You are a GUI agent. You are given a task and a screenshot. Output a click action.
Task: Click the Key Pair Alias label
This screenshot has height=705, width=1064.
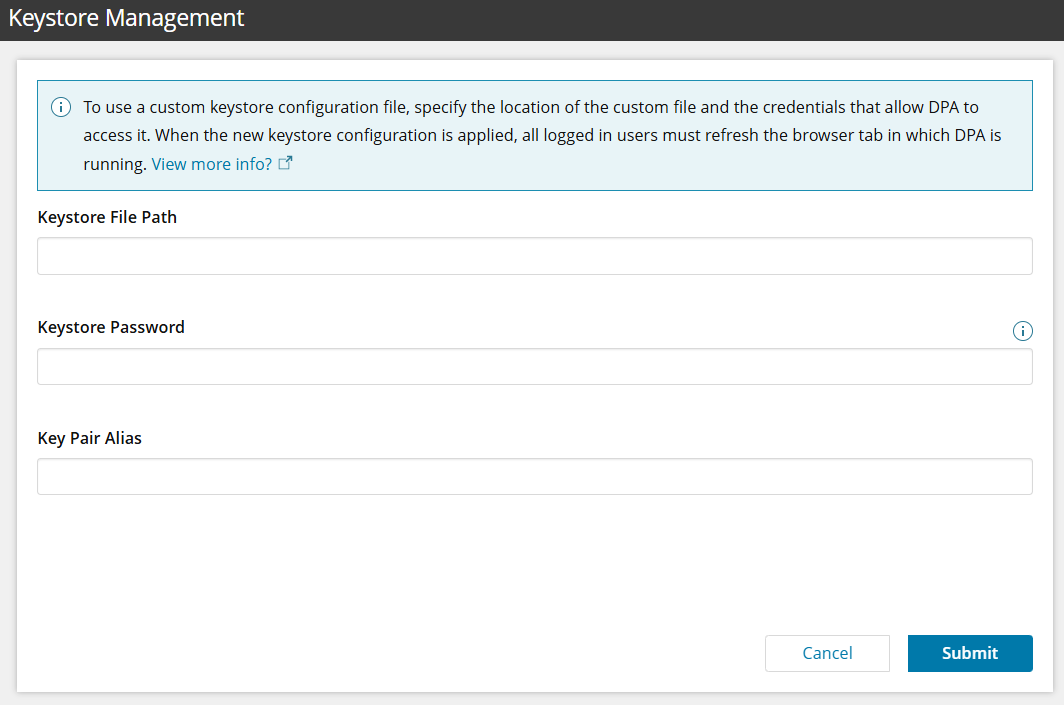click(90, 438)
